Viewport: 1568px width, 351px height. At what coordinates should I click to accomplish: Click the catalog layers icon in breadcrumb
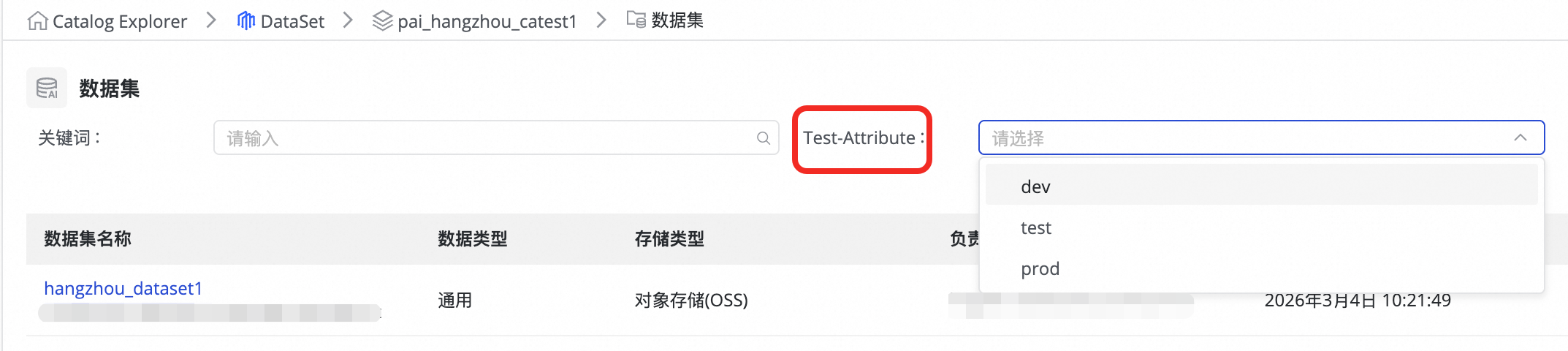click(382, 20)
